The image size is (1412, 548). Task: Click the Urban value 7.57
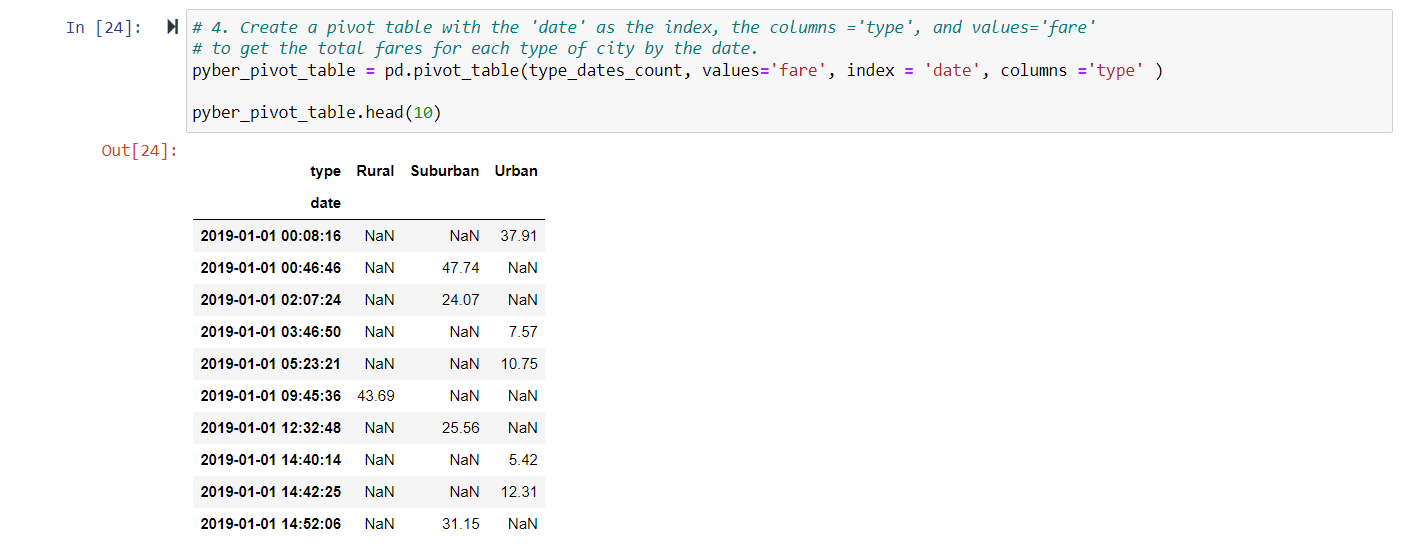[523, 332]
